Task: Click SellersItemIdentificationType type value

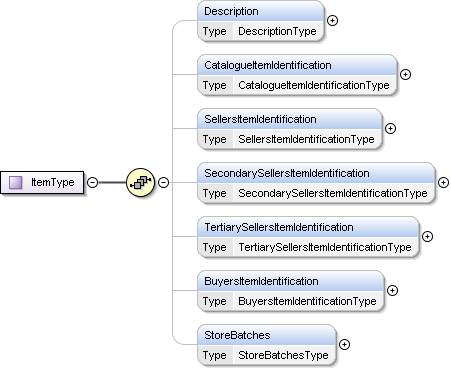Action: click(306, 139)
